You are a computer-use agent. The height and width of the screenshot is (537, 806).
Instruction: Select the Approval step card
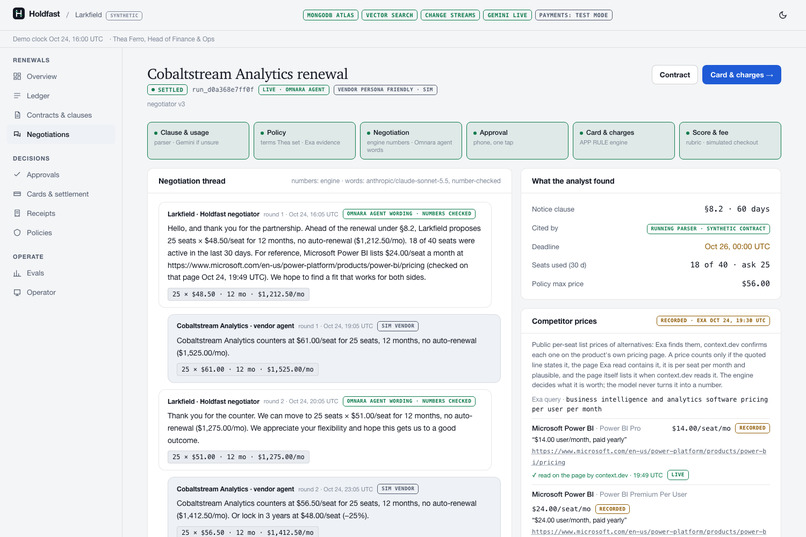[x=517, y=140]
